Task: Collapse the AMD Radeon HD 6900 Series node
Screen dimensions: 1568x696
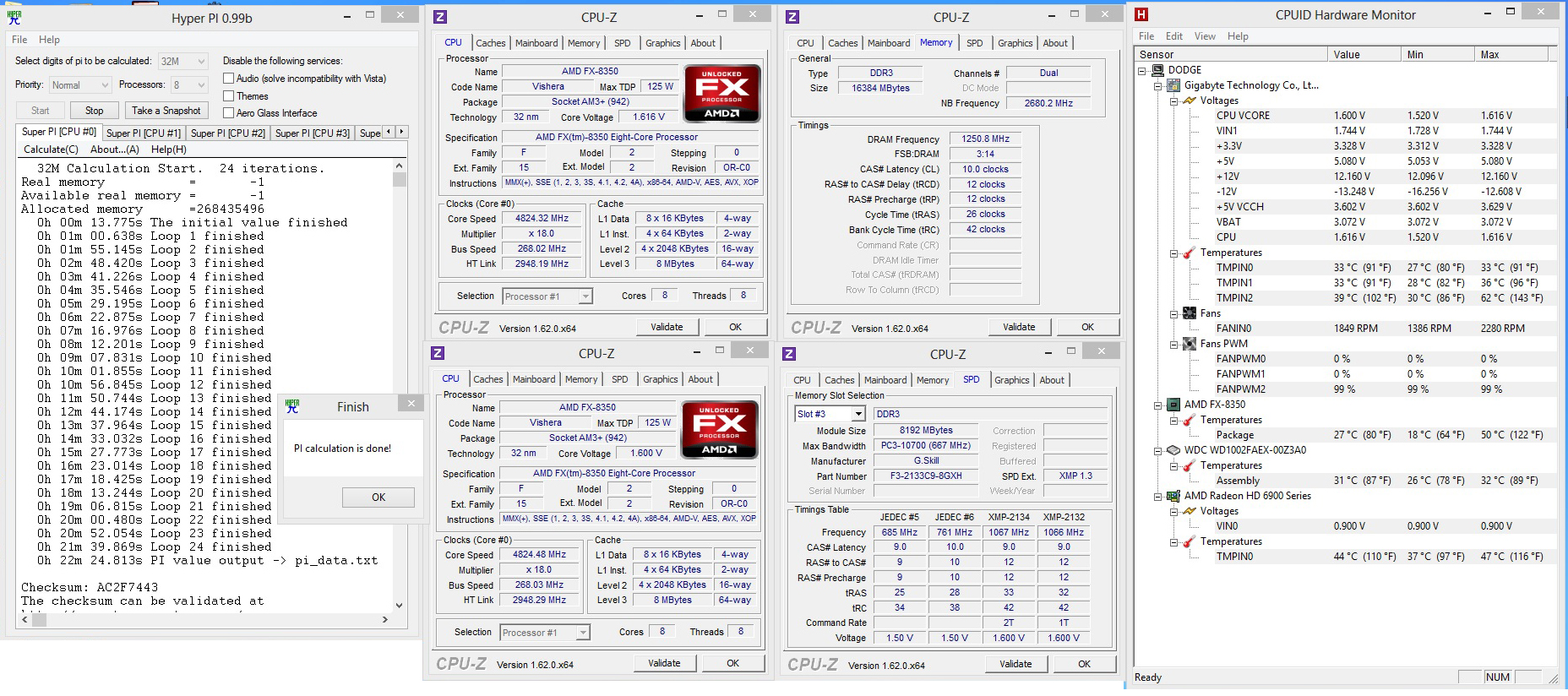Action: 1158,497
